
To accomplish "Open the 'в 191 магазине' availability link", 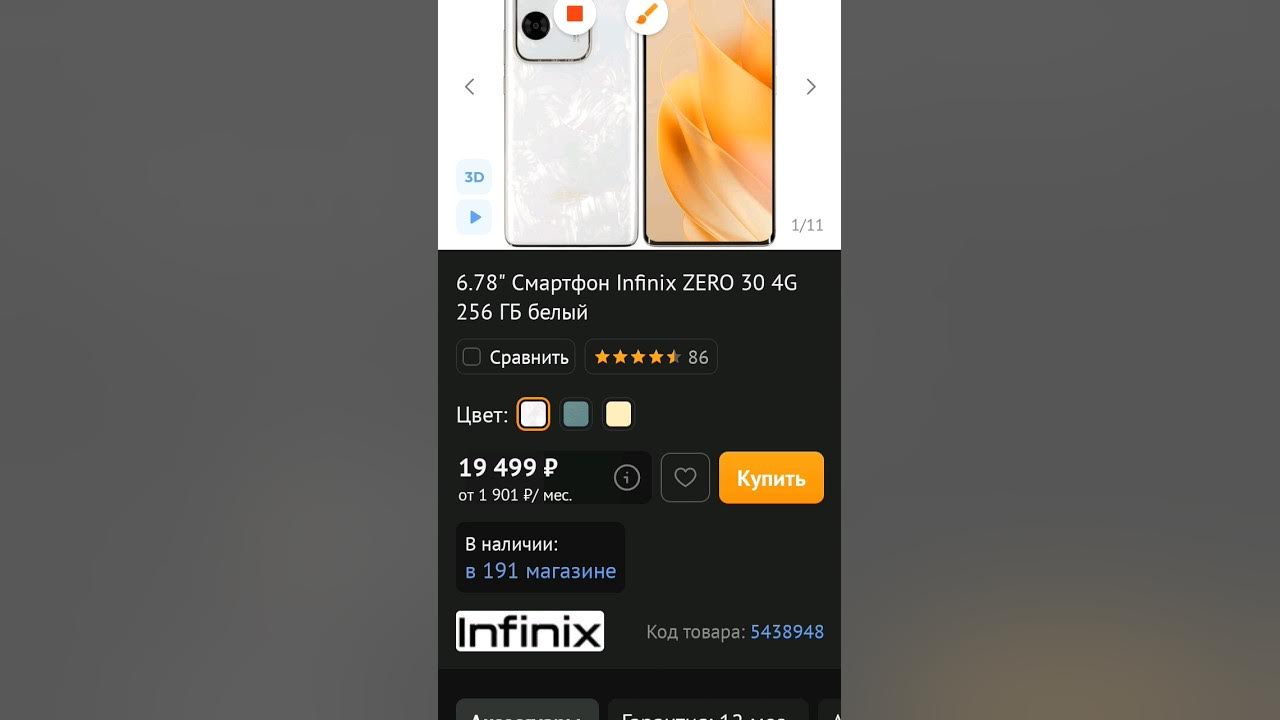I will point(540,571).
